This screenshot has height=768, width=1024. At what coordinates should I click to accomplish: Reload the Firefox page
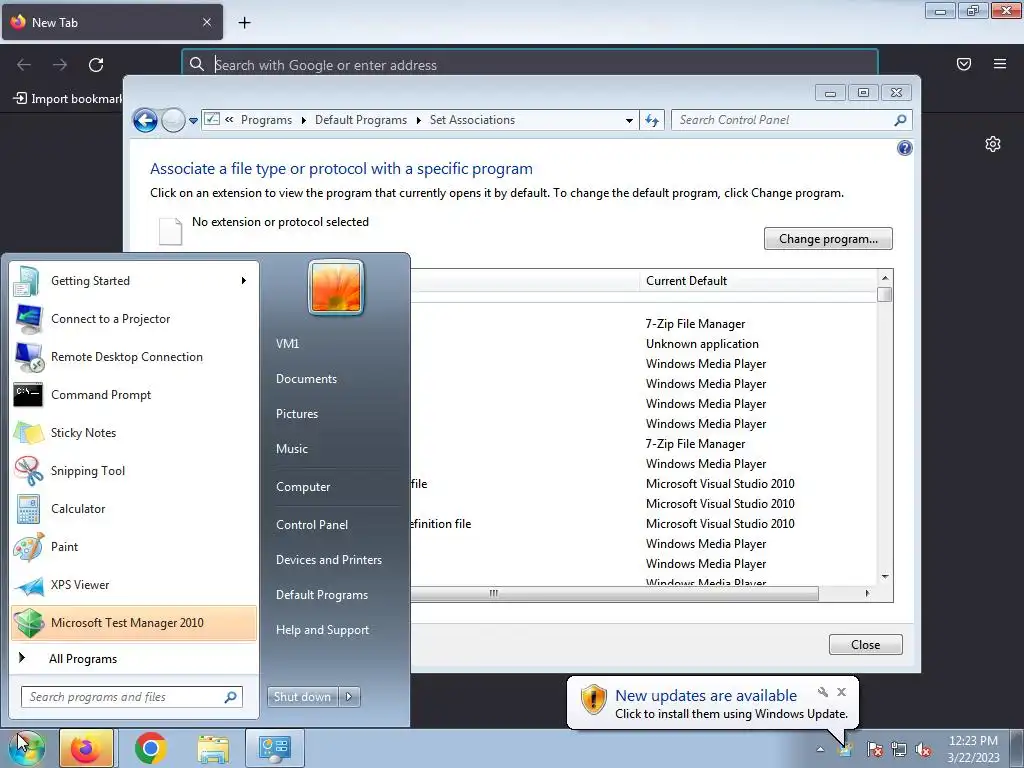coord(96,65)
